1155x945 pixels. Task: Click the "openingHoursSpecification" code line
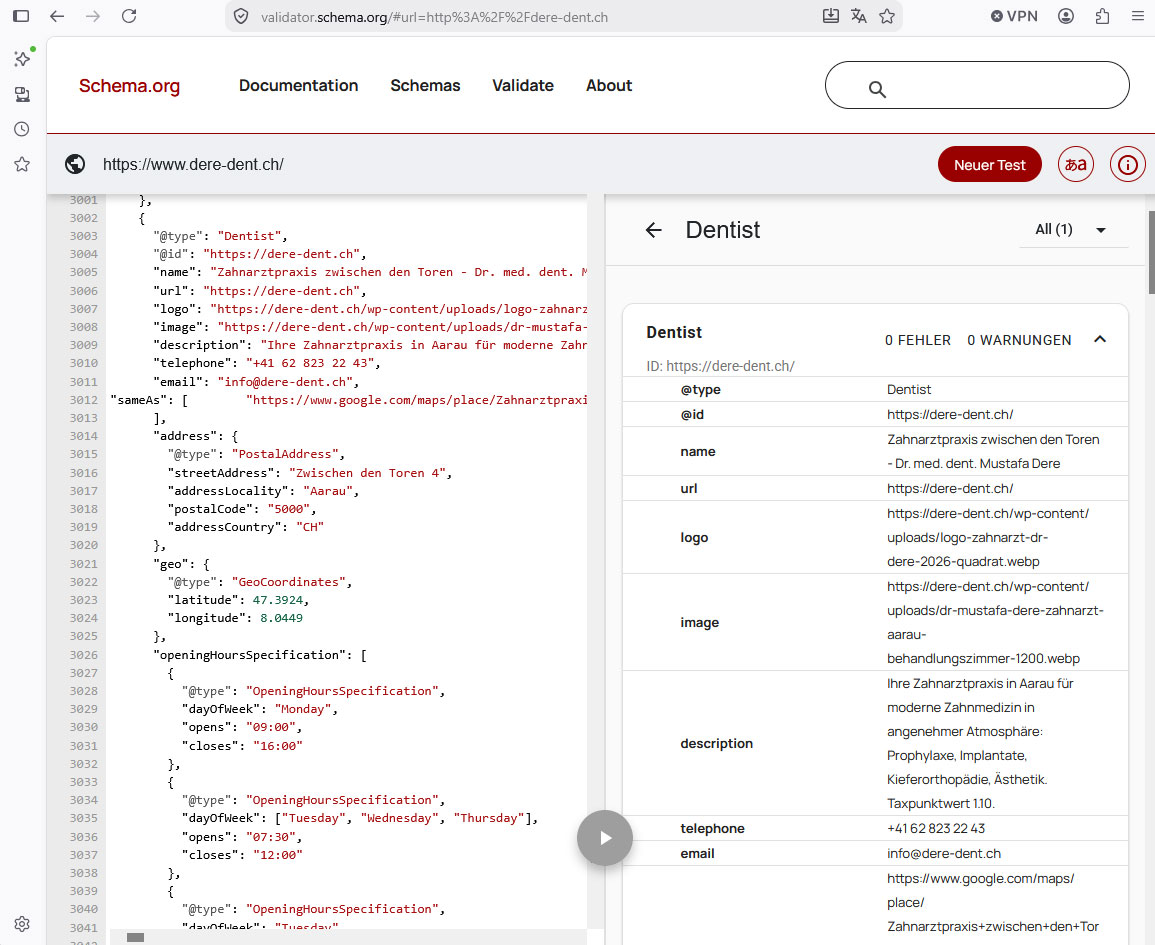click(259, 655)
